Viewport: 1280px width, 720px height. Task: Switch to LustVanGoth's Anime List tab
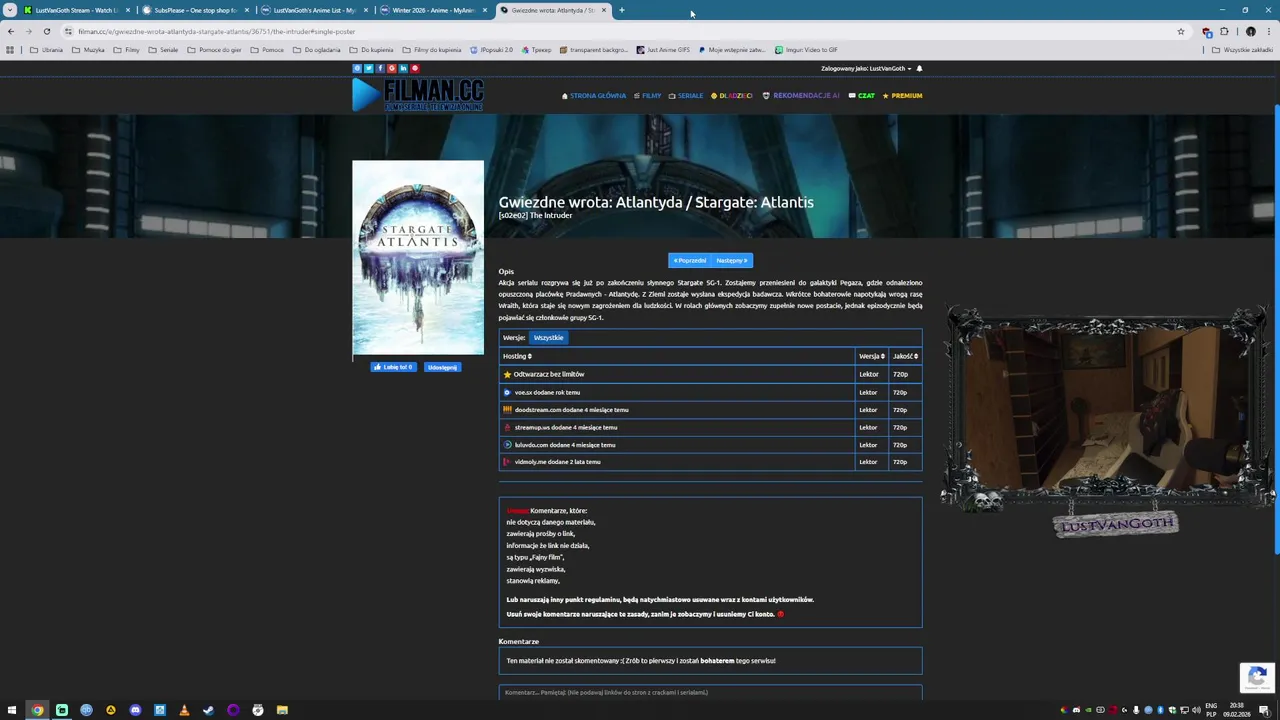pos(314,10)
